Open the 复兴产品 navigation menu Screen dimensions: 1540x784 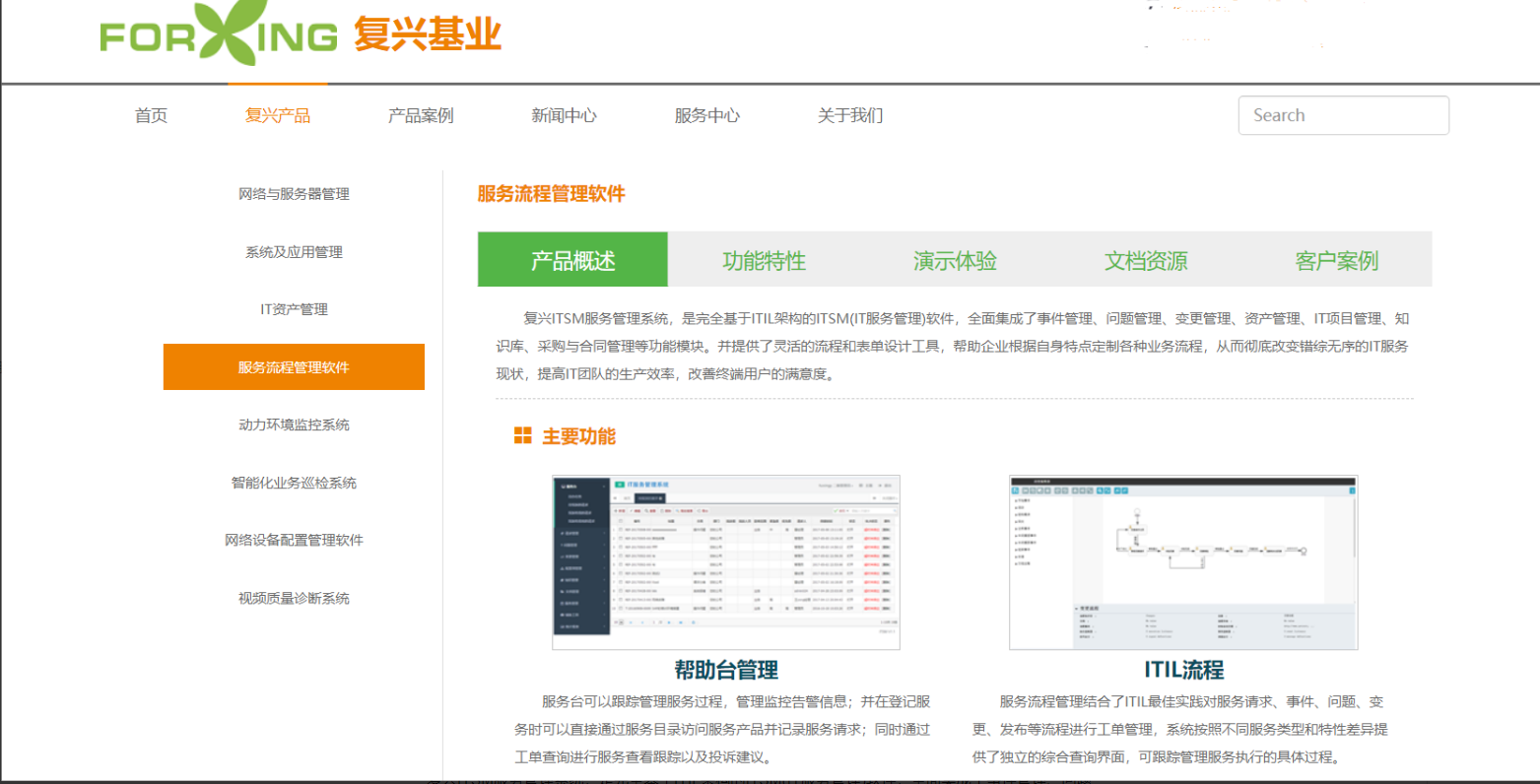coord(277,115)
